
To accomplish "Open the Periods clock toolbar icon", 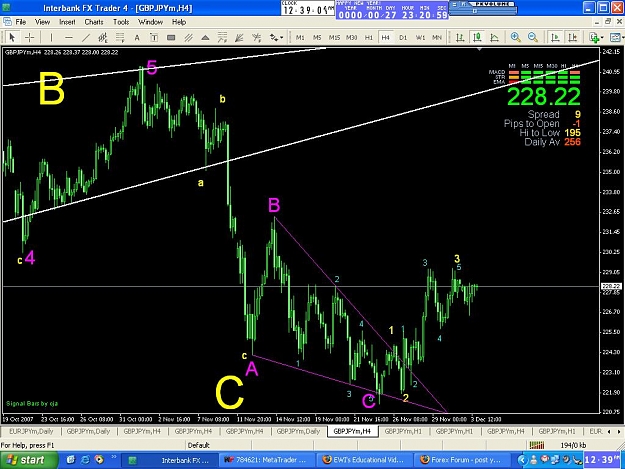I will [x=616, y=37].
